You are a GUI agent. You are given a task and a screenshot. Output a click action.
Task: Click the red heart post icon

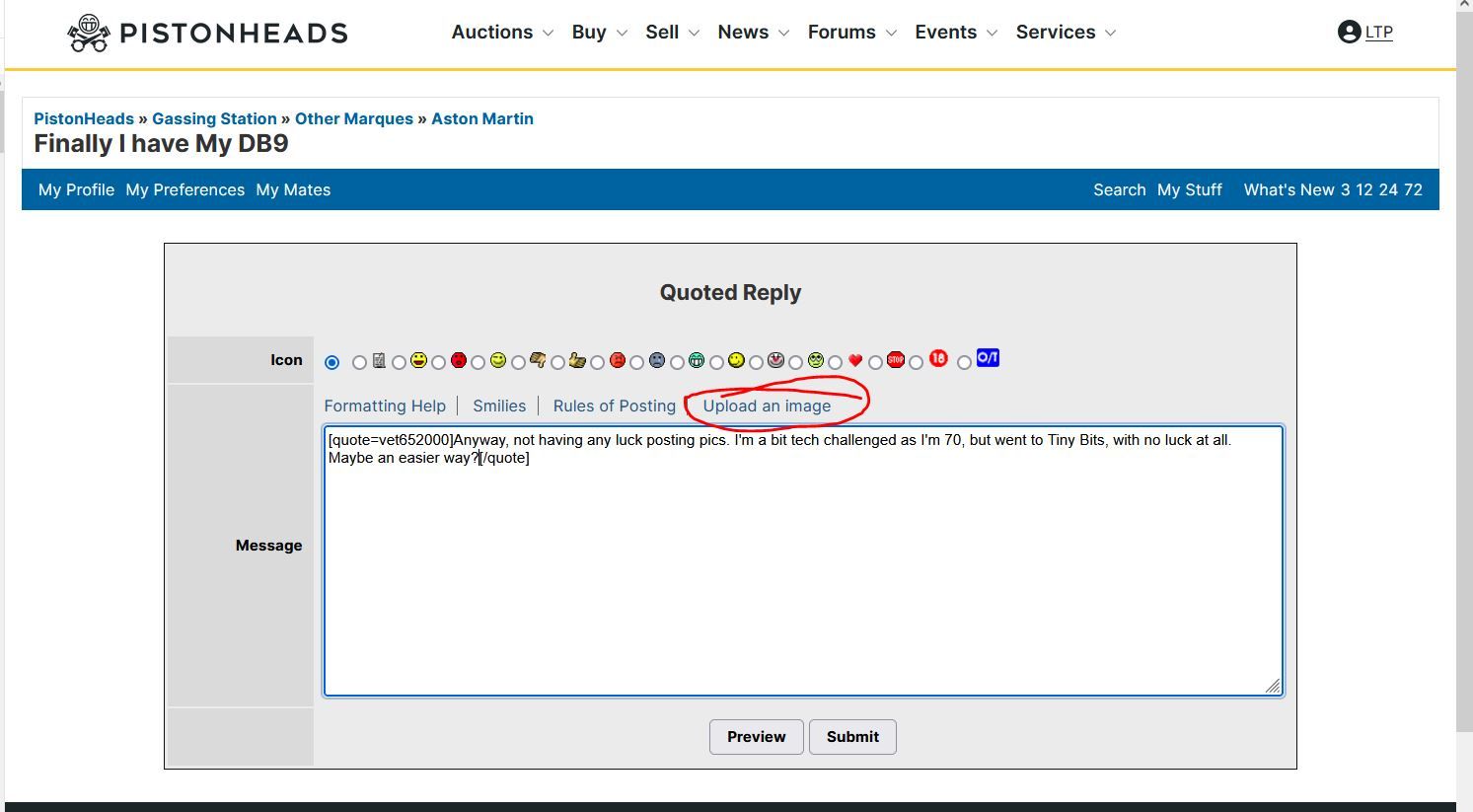pos(855,360)
